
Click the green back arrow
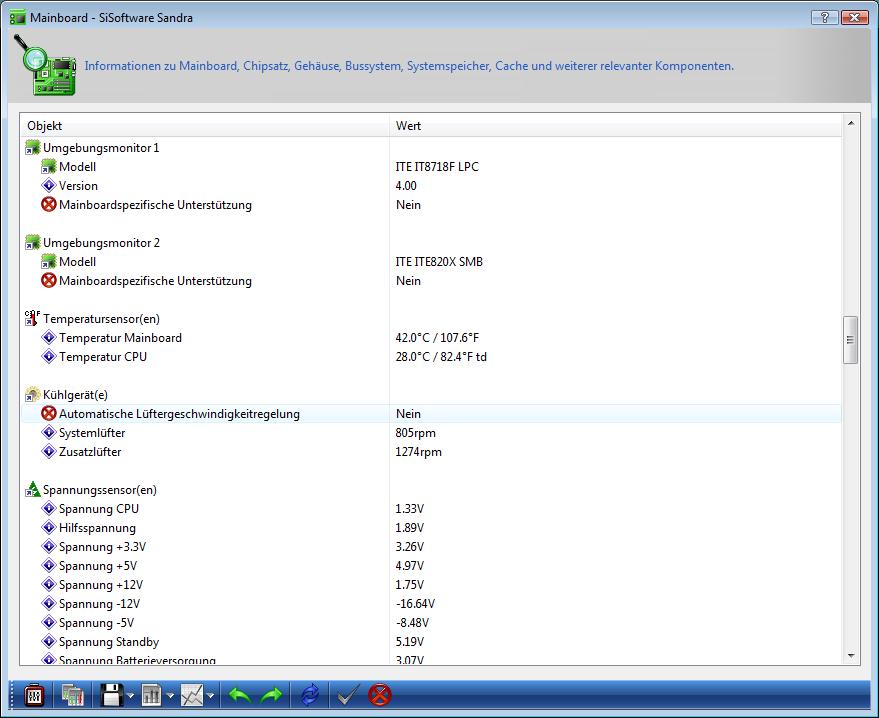(240, 695)
